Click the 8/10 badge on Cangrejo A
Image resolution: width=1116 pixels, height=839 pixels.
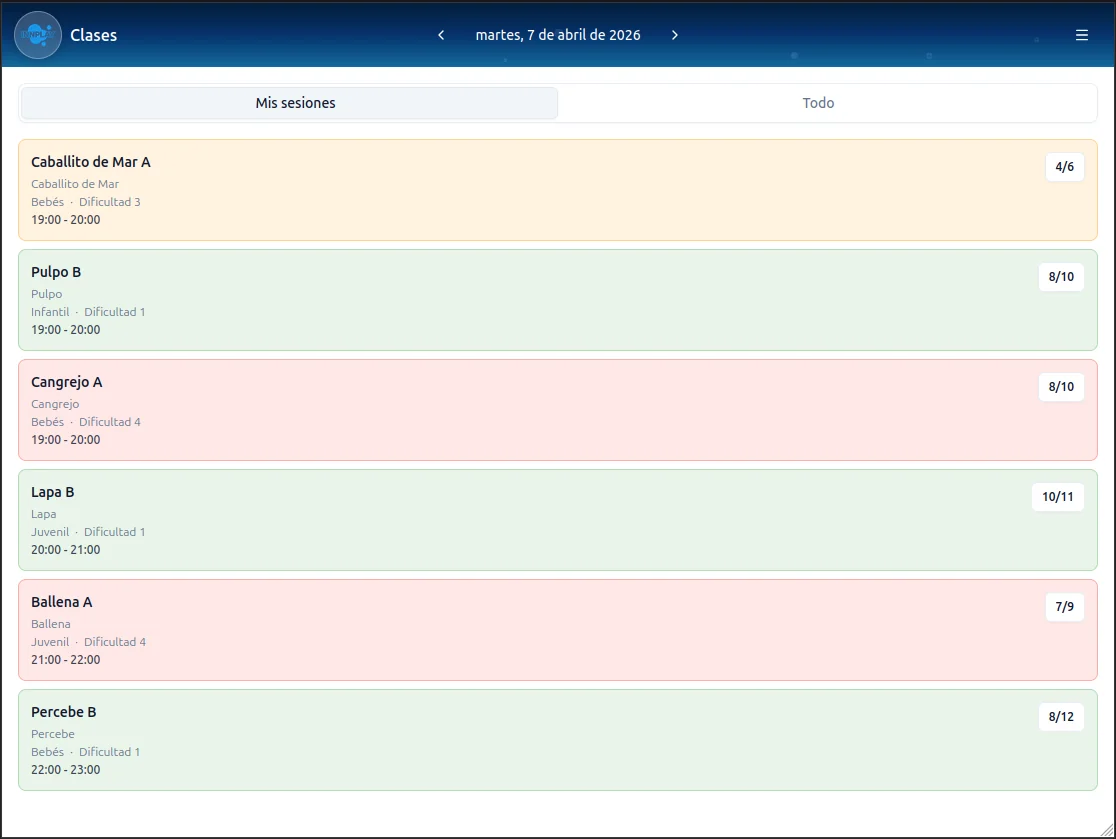tap(1060, 387)
